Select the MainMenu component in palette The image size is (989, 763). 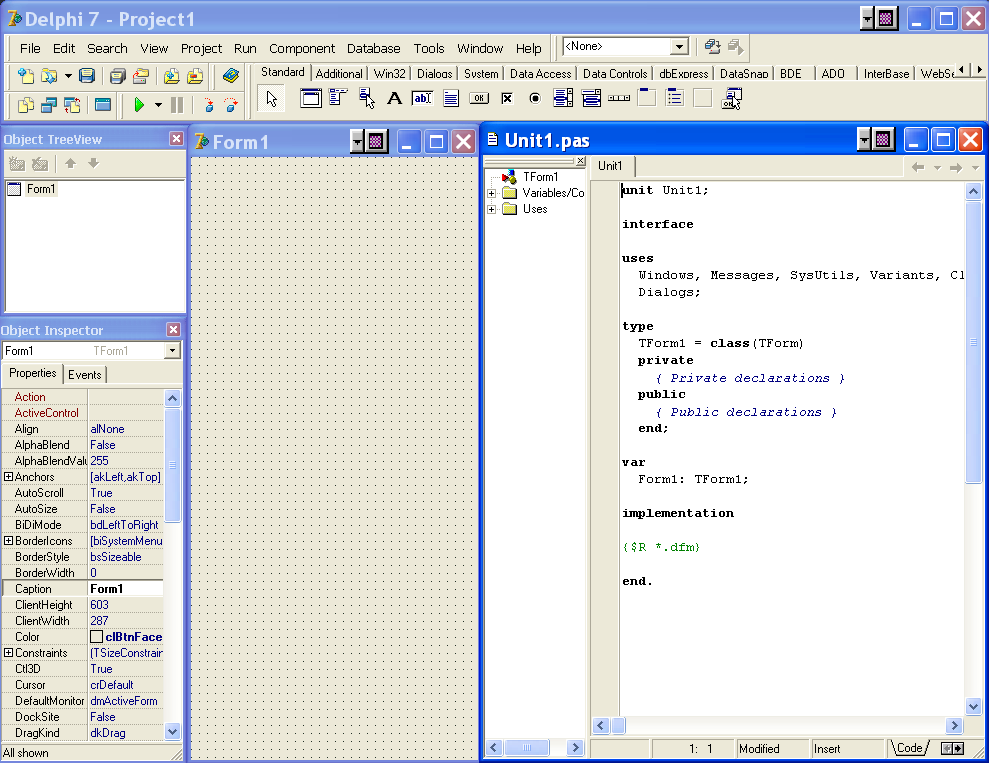(x=338, y=98)
